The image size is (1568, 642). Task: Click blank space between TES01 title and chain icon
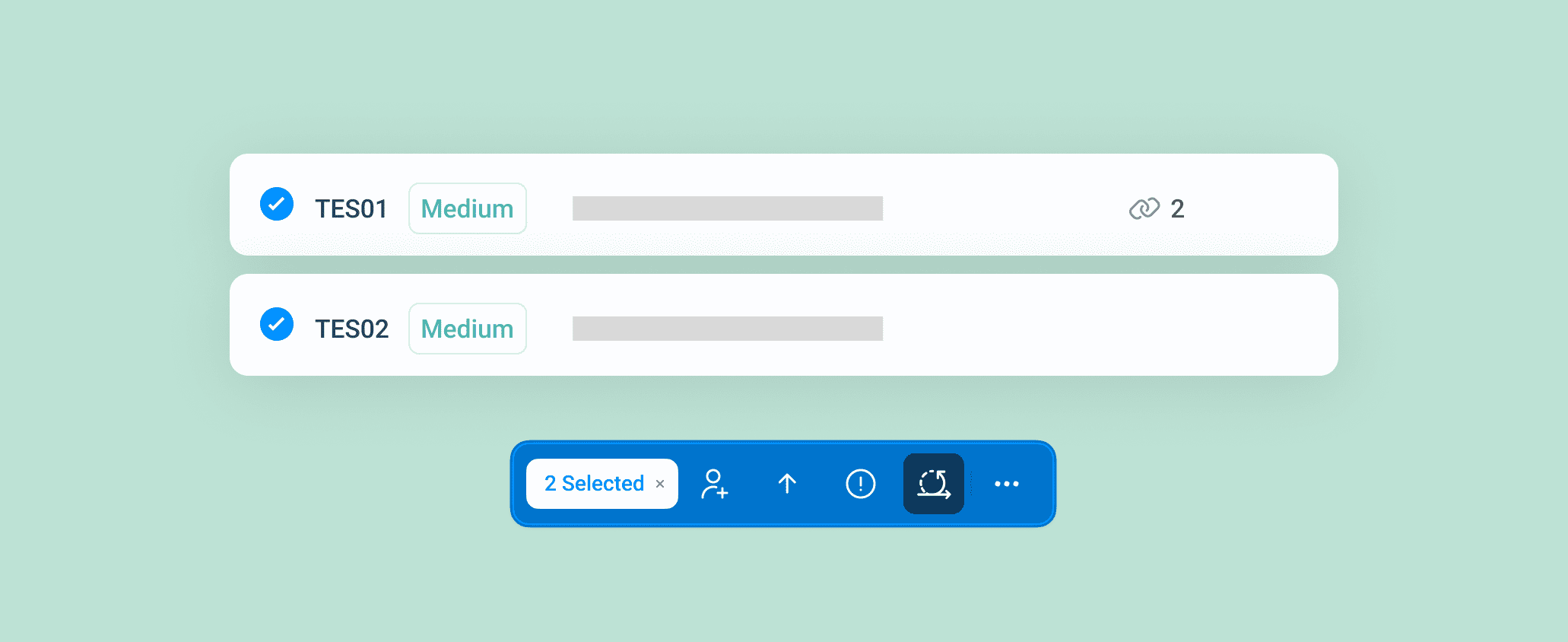[x=1004, y=207]
